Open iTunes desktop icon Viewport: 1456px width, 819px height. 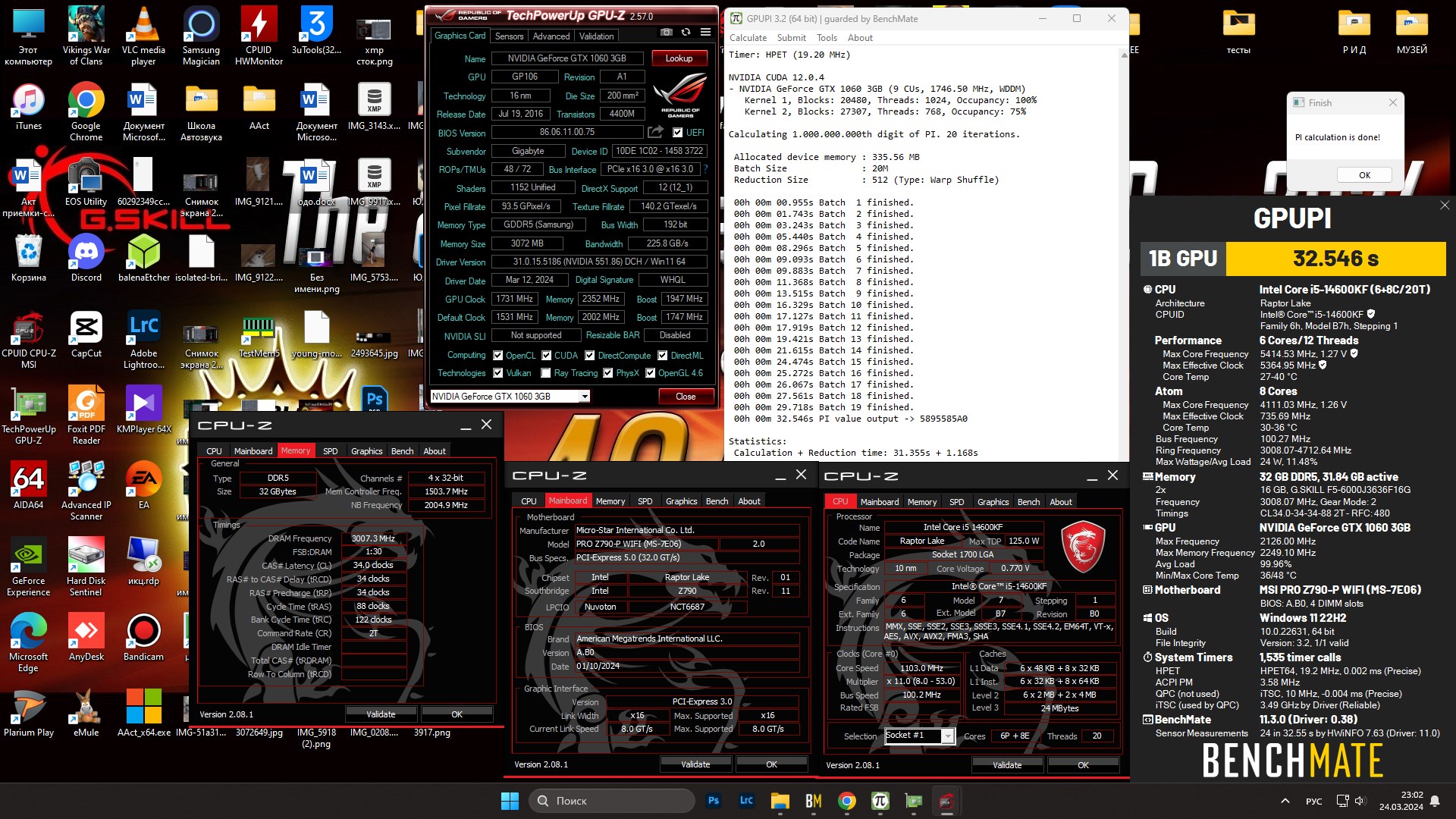(x=29, y=106)
